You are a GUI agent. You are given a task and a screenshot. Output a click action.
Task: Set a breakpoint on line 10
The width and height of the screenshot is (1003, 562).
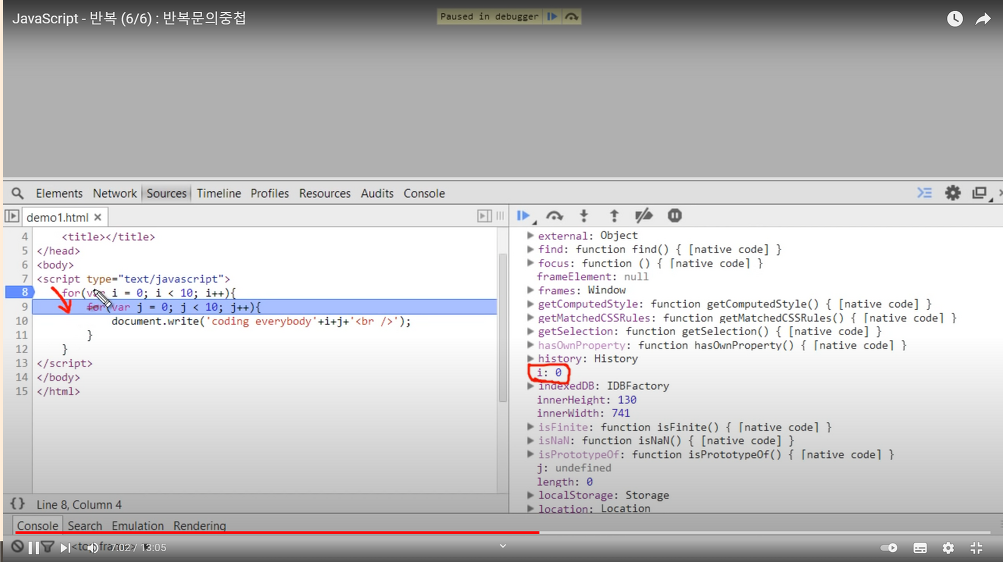(x=22, y=321)
